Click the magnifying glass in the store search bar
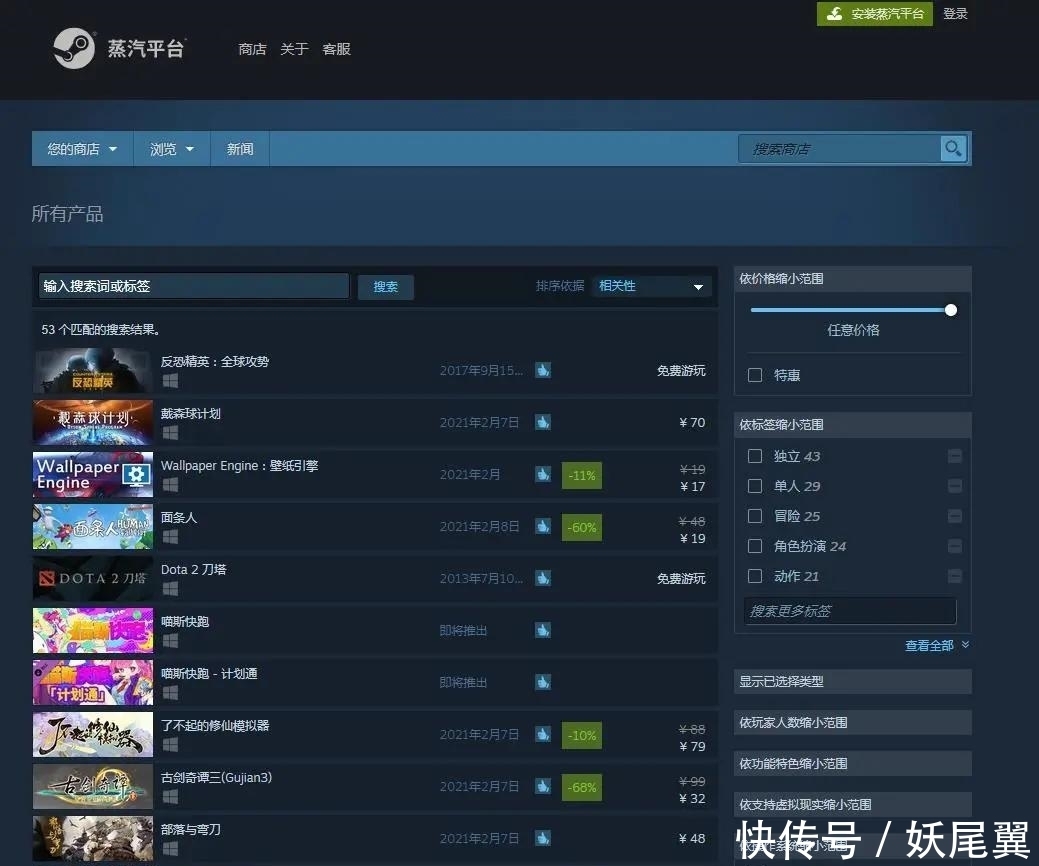Image resolution: width=1039 pixels, height=866 pixels. (x=952, y=148)
